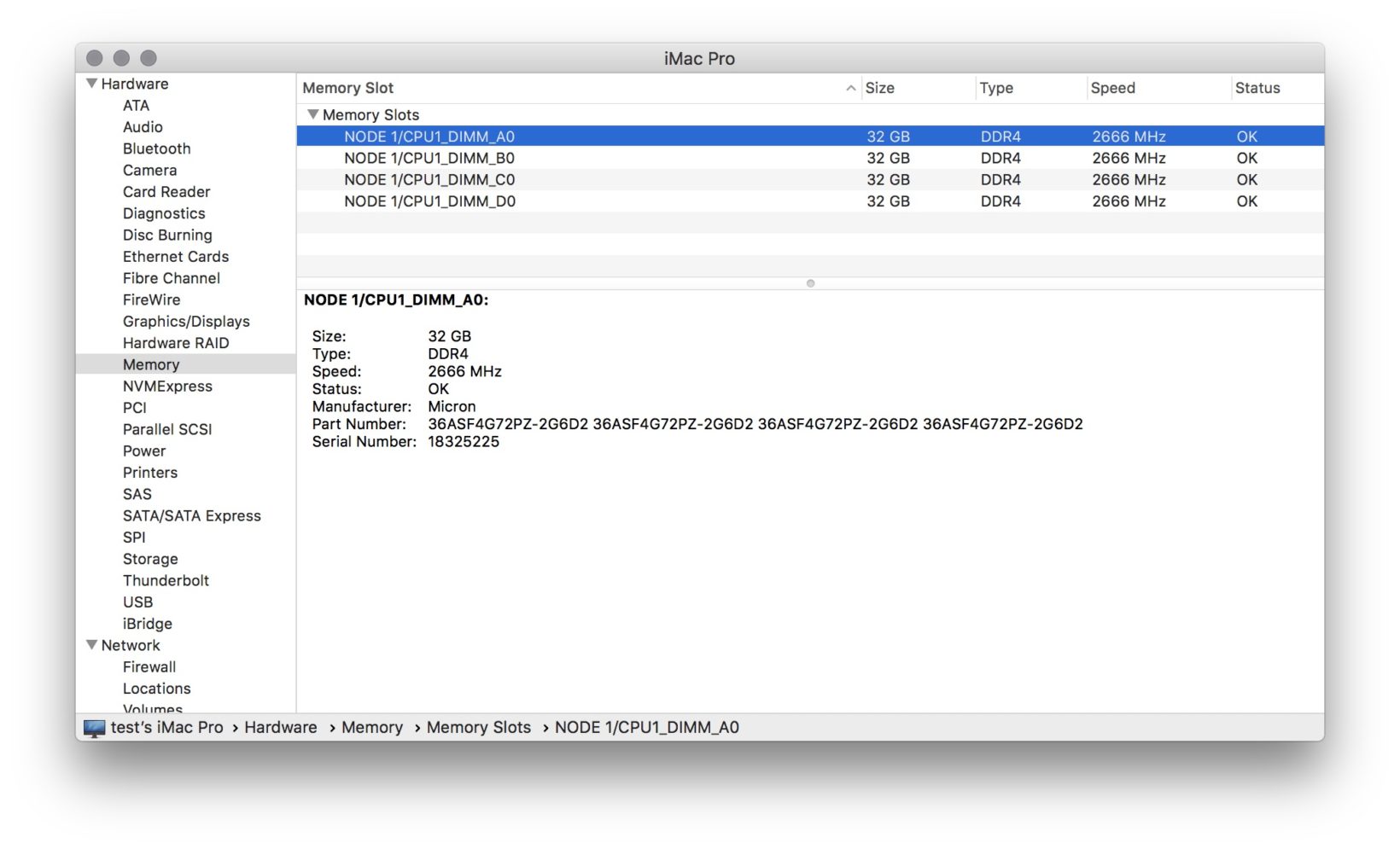The height and width of the screenshot is (849, 1400).
Task: Collapse the Network section in sidebar
Action: (91, 645)
